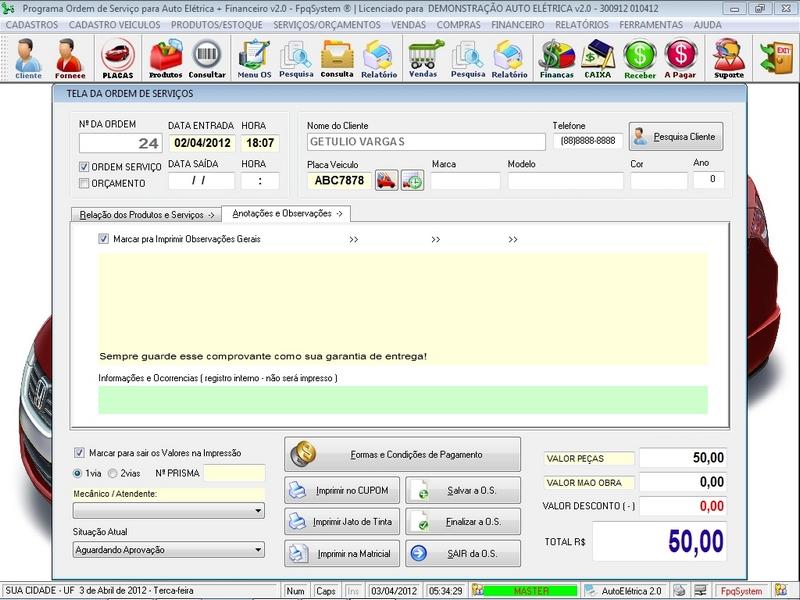Toggle the ORDEM SERVIÇO checkbox
This screenshot has width=800, height=600.
point(84,167)
